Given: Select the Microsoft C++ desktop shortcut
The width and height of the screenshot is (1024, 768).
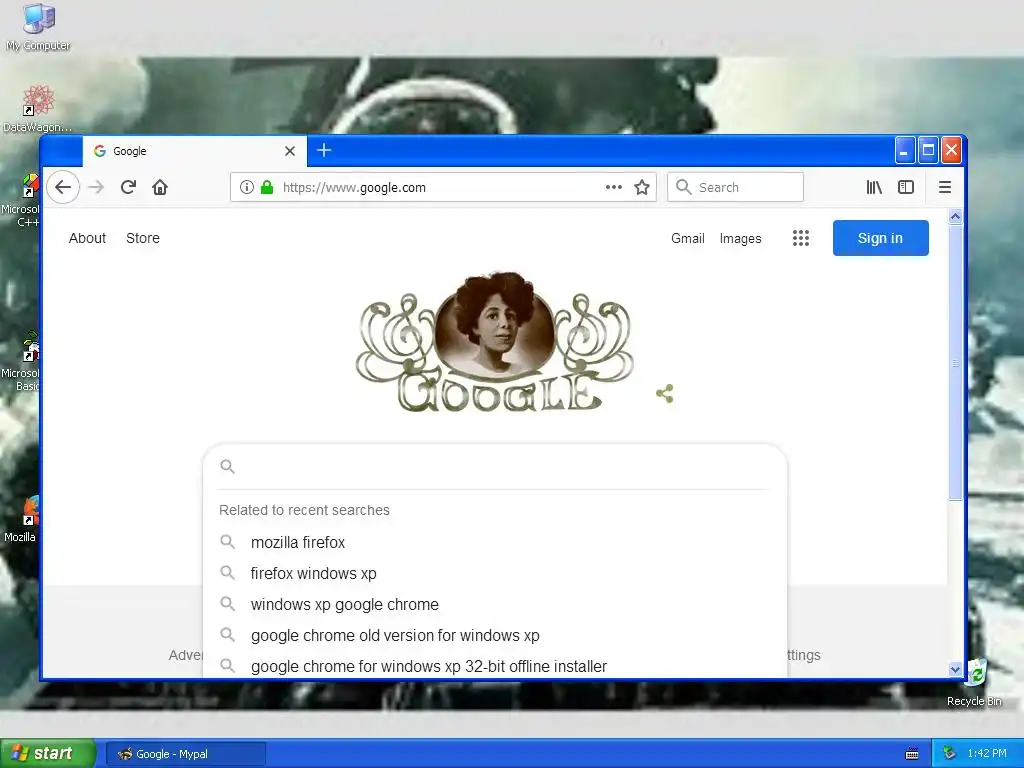Looking at the screenshot, I should (20, 200).
